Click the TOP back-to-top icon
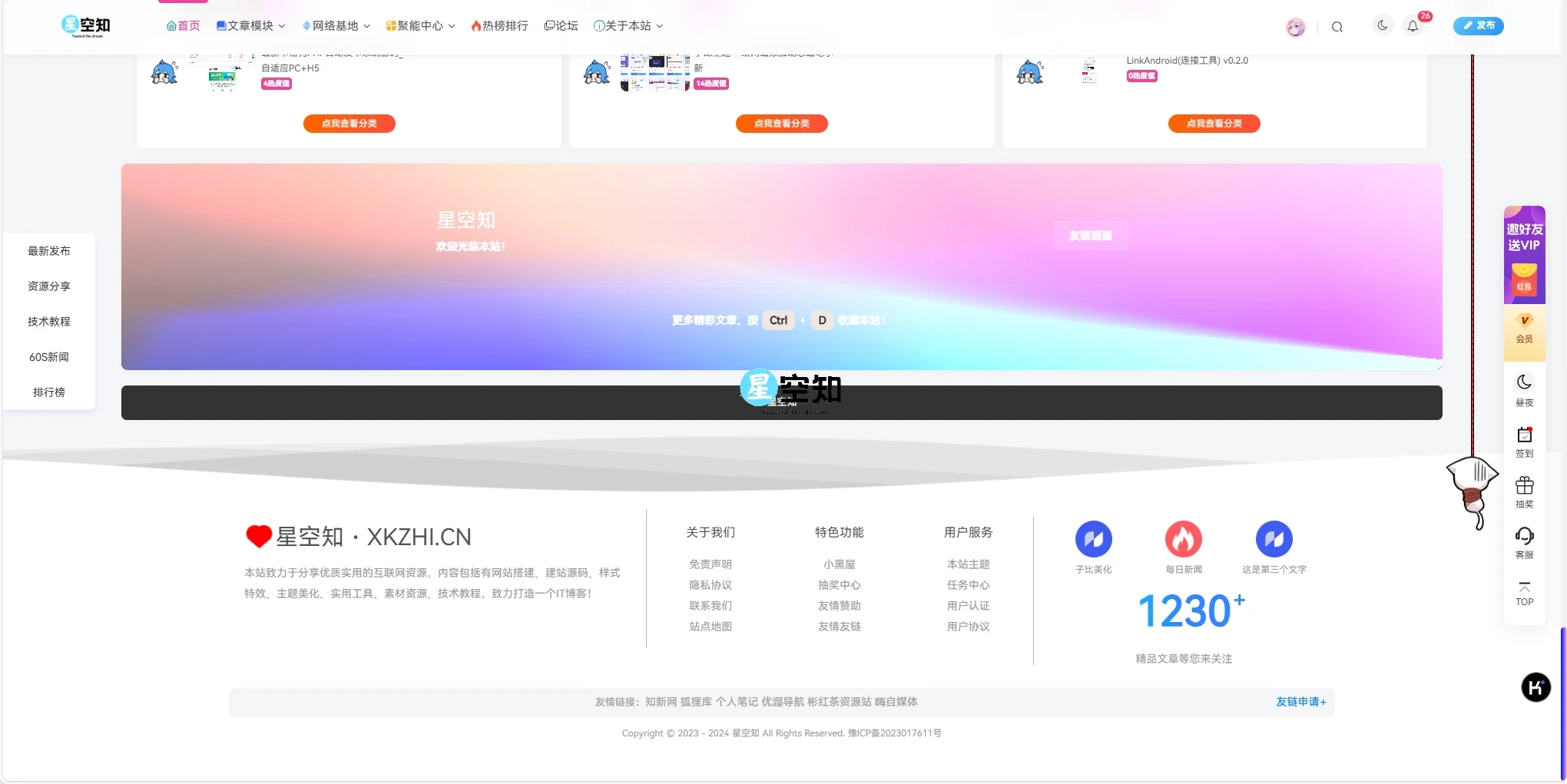Image resolution: width=1567 pixels, height=784 pixels. click(x=1524, y=590)
